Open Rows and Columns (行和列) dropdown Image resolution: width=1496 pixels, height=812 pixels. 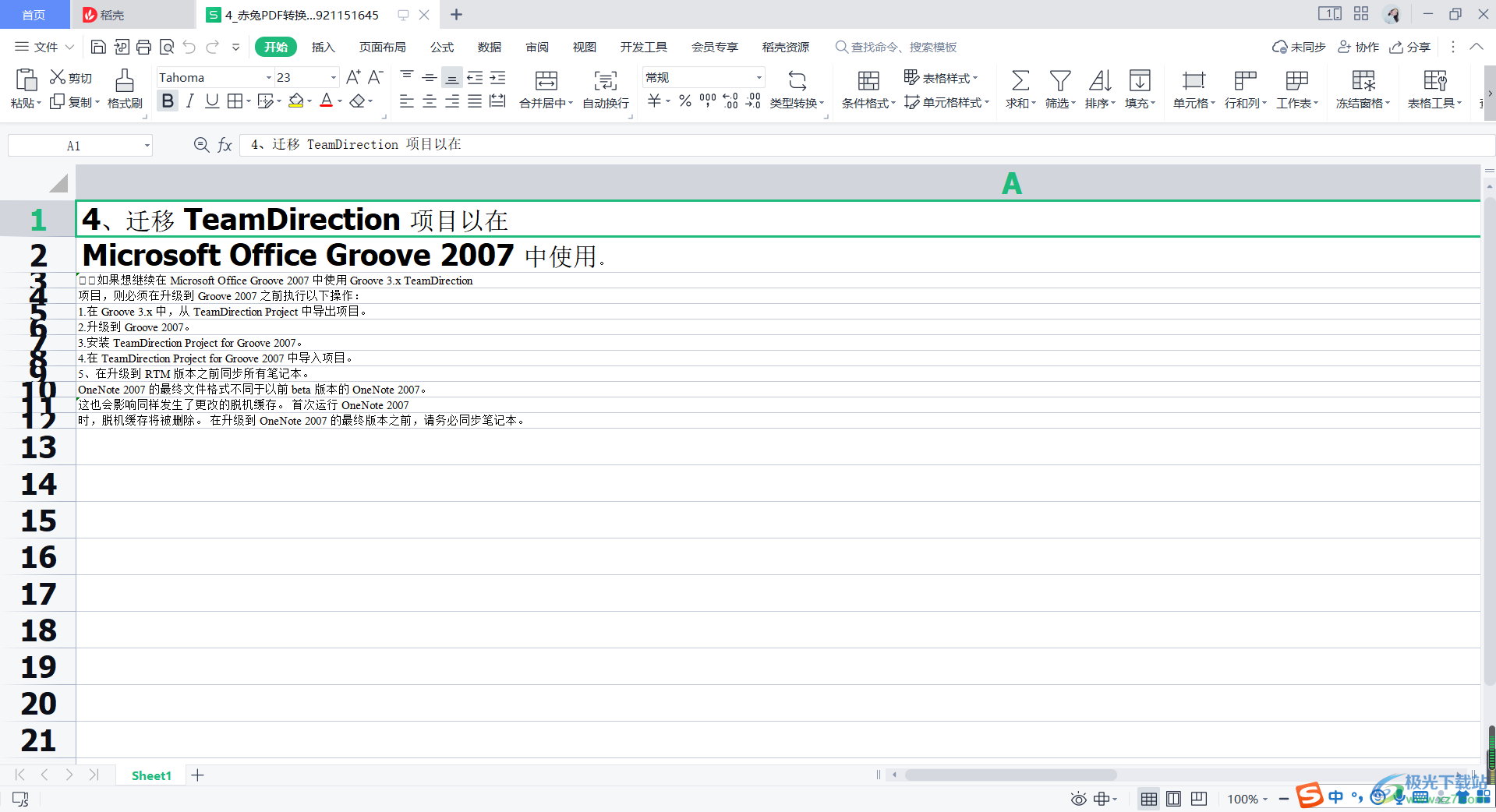1246,89
